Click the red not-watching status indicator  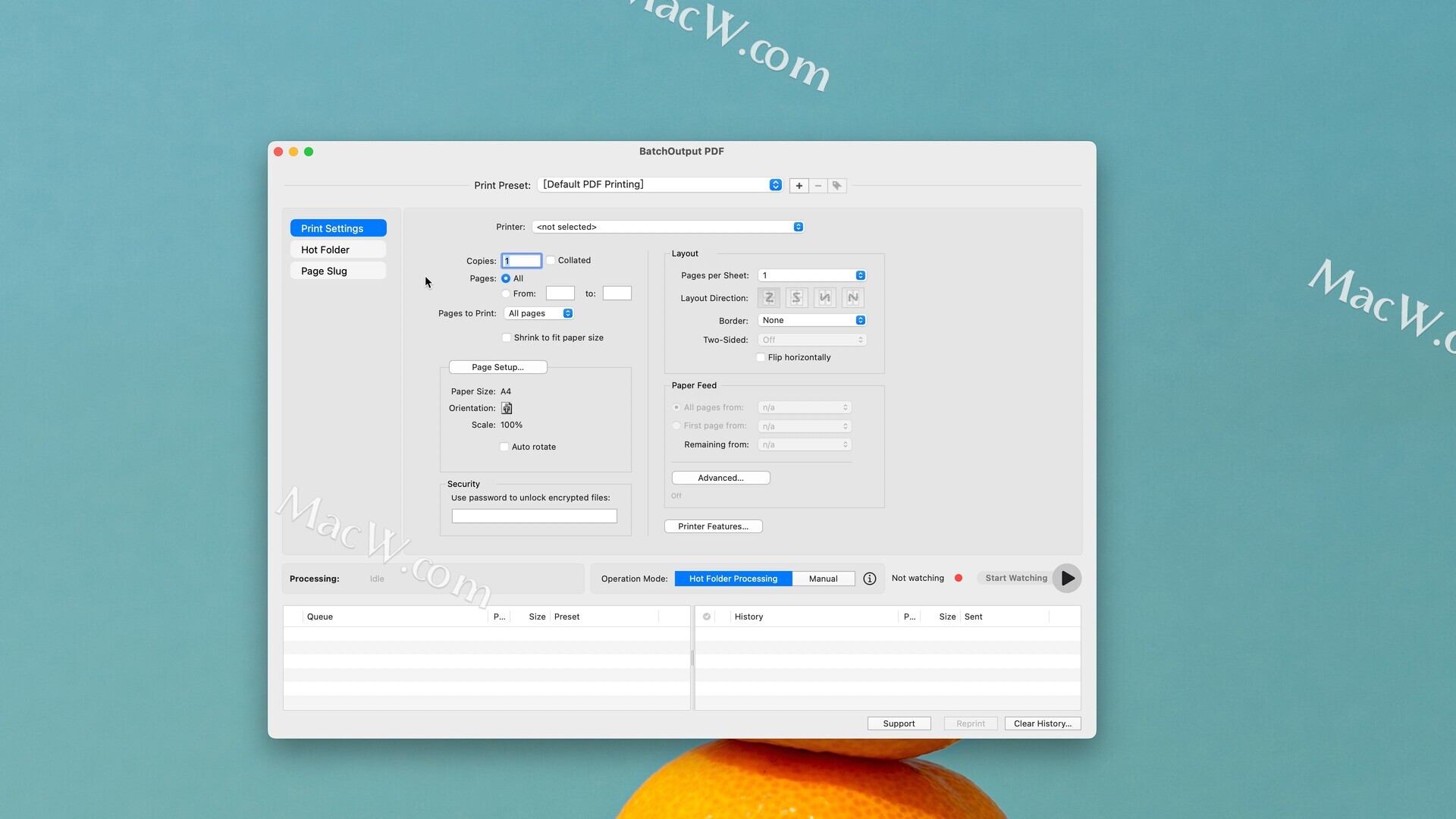click(959, 578)
